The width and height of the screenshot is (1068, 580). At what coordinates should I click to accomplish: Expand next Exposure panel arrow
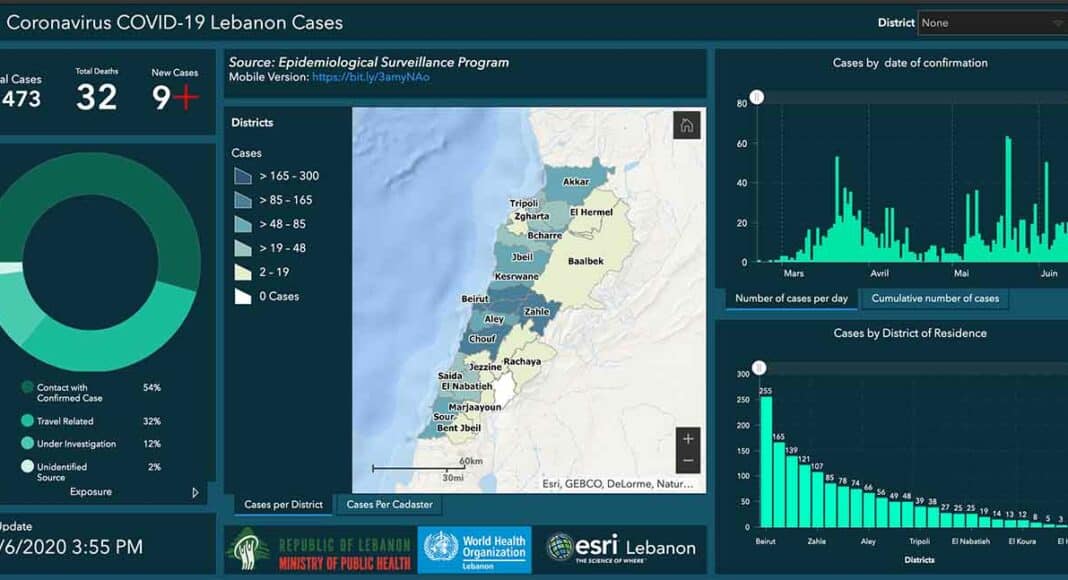[x=195, y=492]
